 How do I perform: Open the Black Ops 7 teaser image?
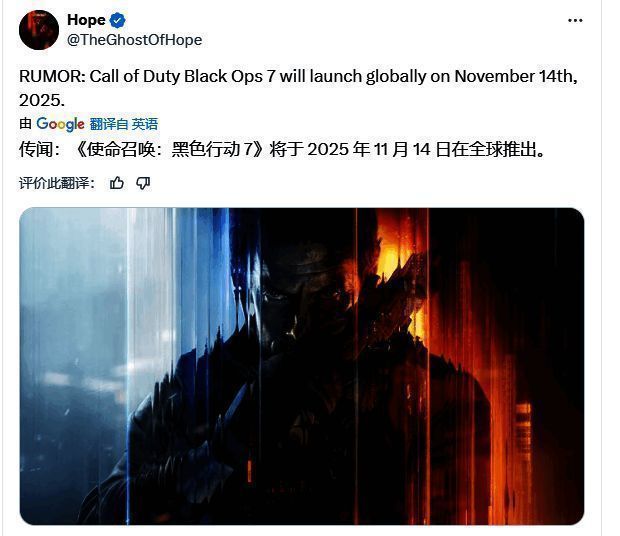[302, 366]
